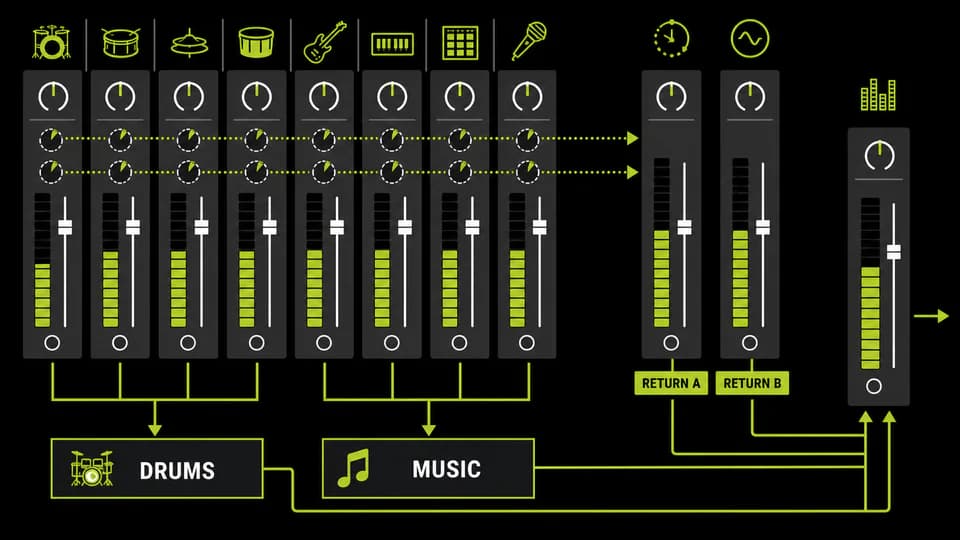
Task: Click the tom channel pan knob
Action: coord(257,96)
